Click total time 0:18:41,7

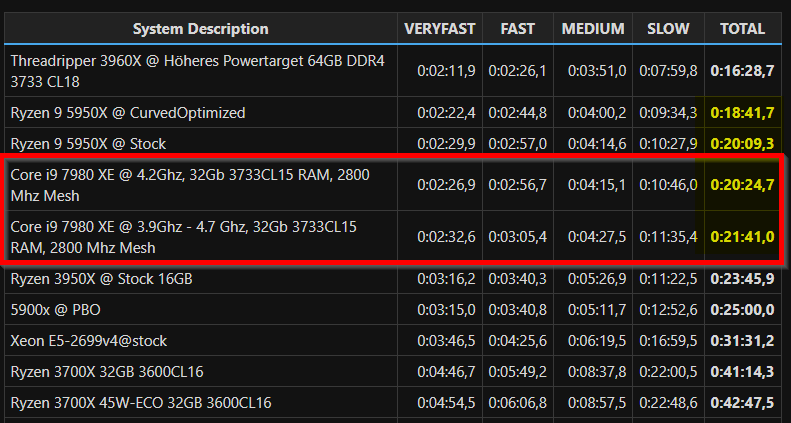(x=742, y=112)
